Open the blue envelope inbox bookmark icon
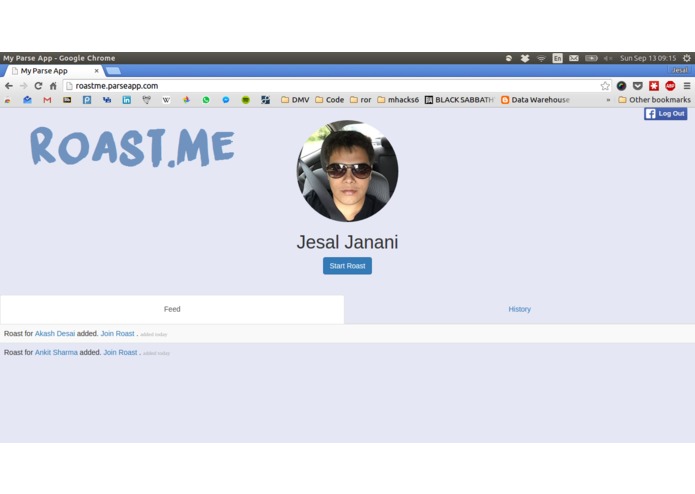Viewport: 695px width, 494px height. coord(27,100)
